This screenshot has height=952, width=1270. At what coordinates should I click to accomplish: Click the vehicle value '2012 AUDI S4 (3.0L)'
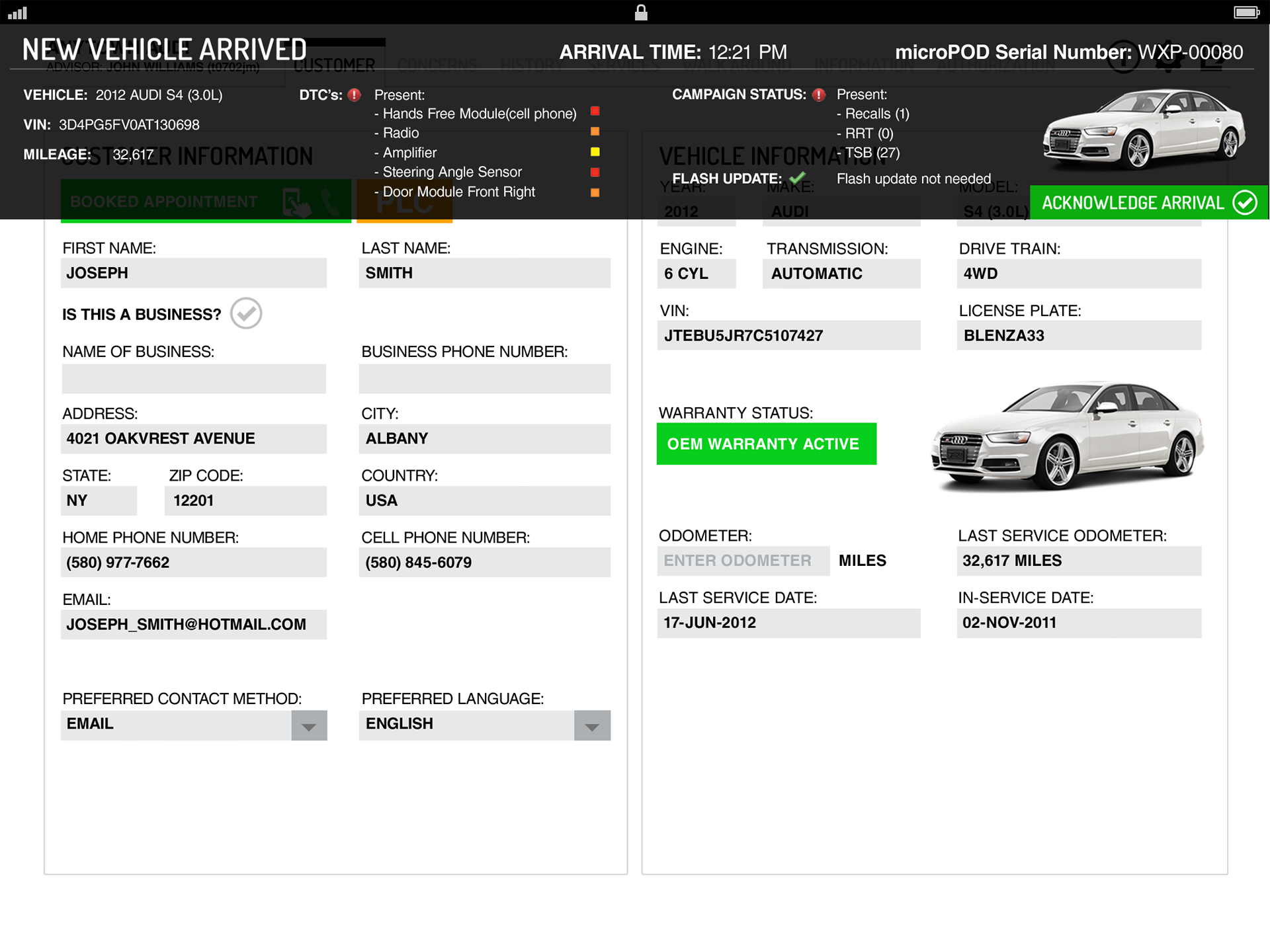tap(159, 95)
